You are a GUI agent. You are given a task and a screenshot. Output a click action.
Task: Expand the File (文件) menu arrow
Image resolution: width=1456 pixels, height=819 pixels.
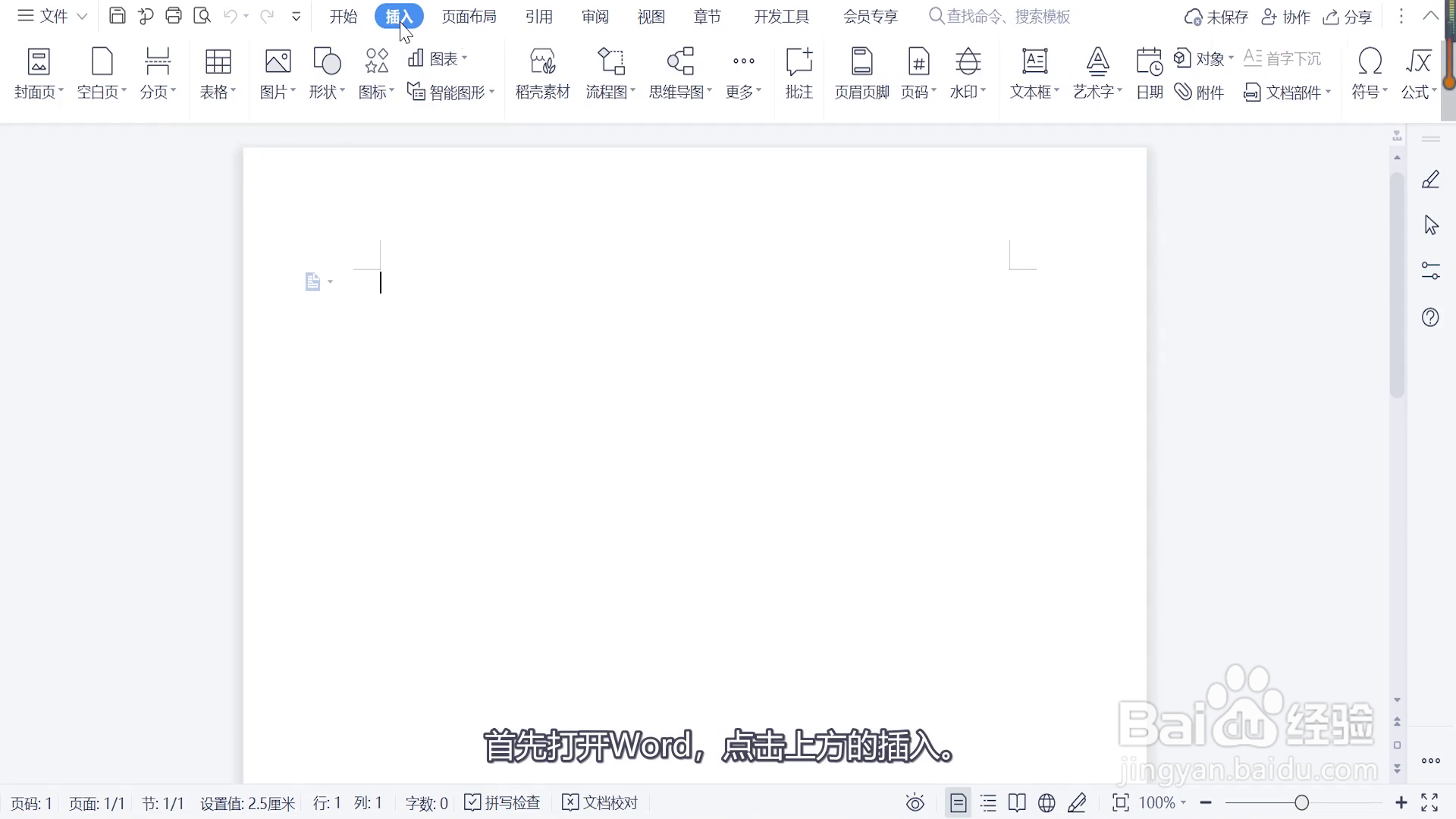[x=82, y=16]
